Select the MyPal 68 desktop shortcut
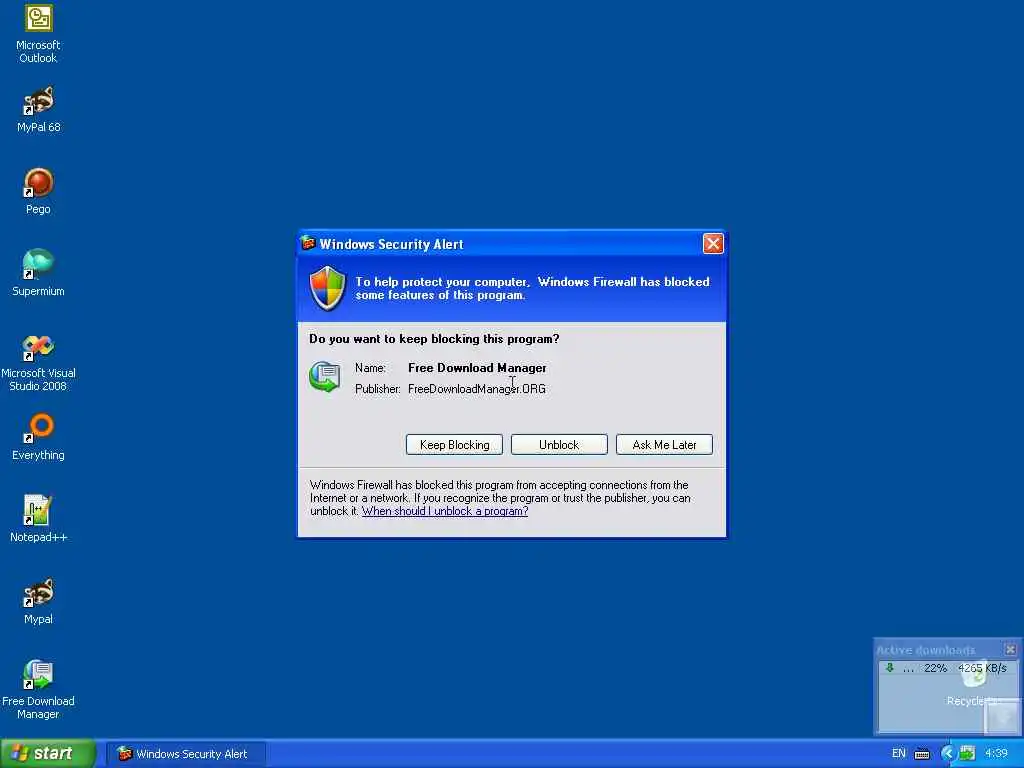Viewport: 1024px width, 768px height. point(38,110)
